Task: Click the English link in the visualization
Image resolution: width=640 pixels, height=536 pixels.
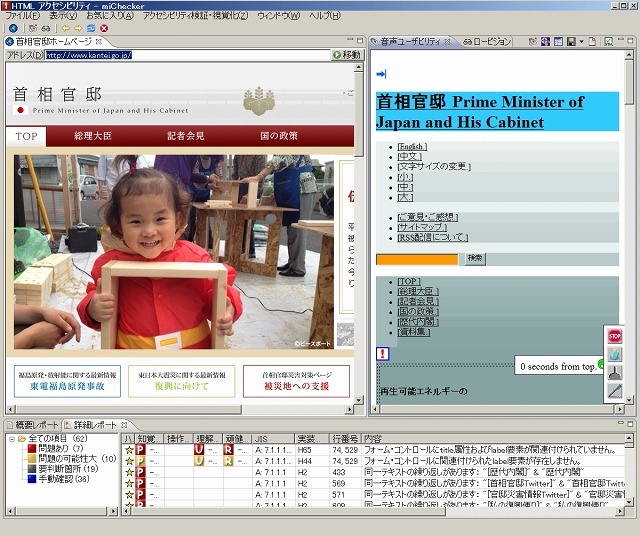Action: [x=412, y=147]
